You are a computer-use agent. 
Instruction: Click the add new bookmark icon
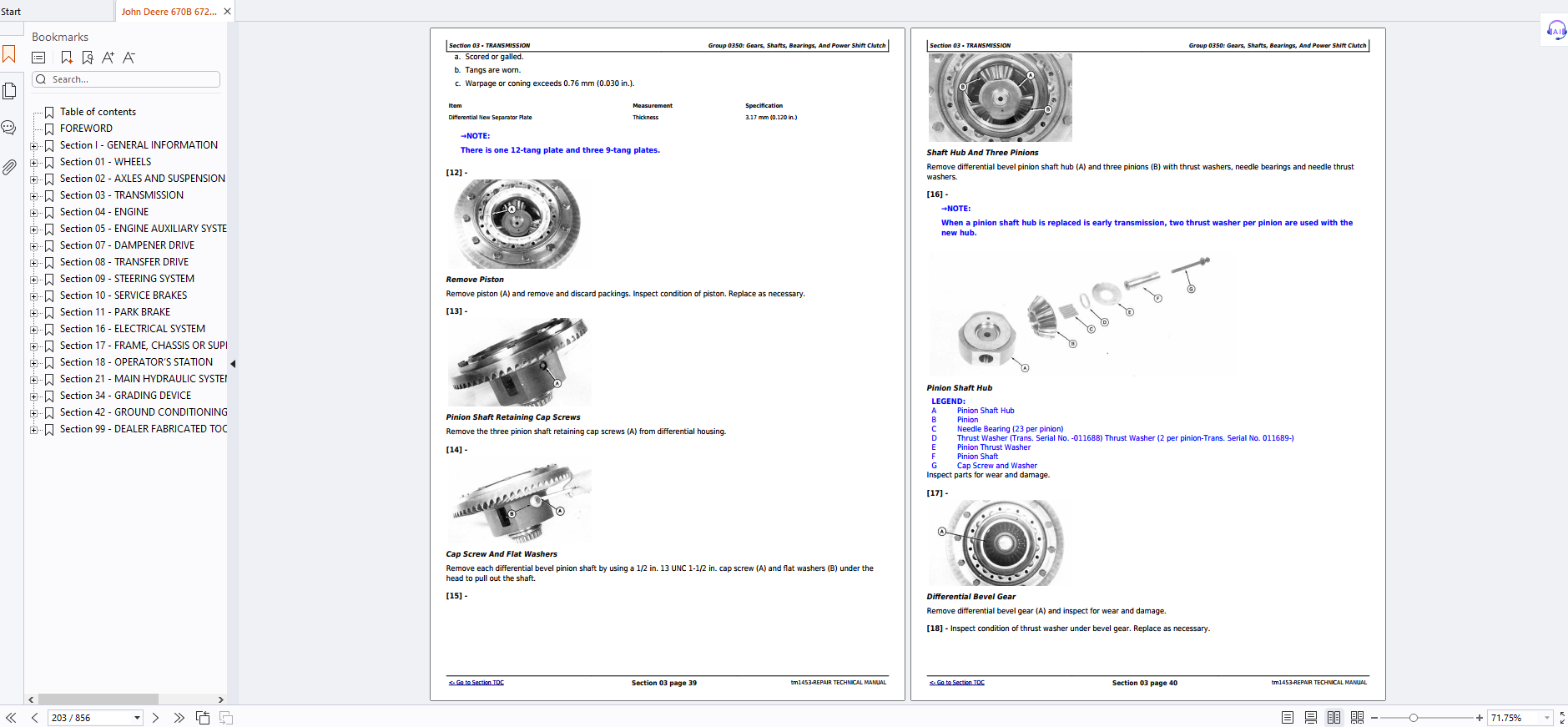(67, 58)
